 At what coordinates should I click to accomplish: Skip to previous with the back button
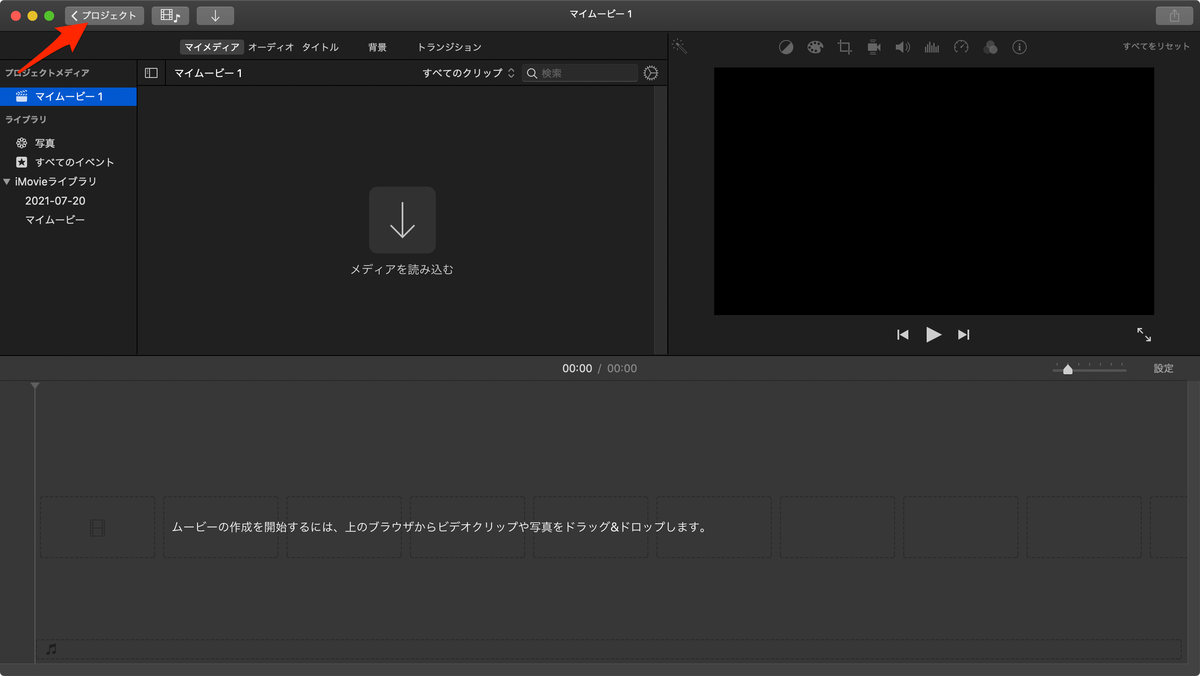(x=903, y=335)
